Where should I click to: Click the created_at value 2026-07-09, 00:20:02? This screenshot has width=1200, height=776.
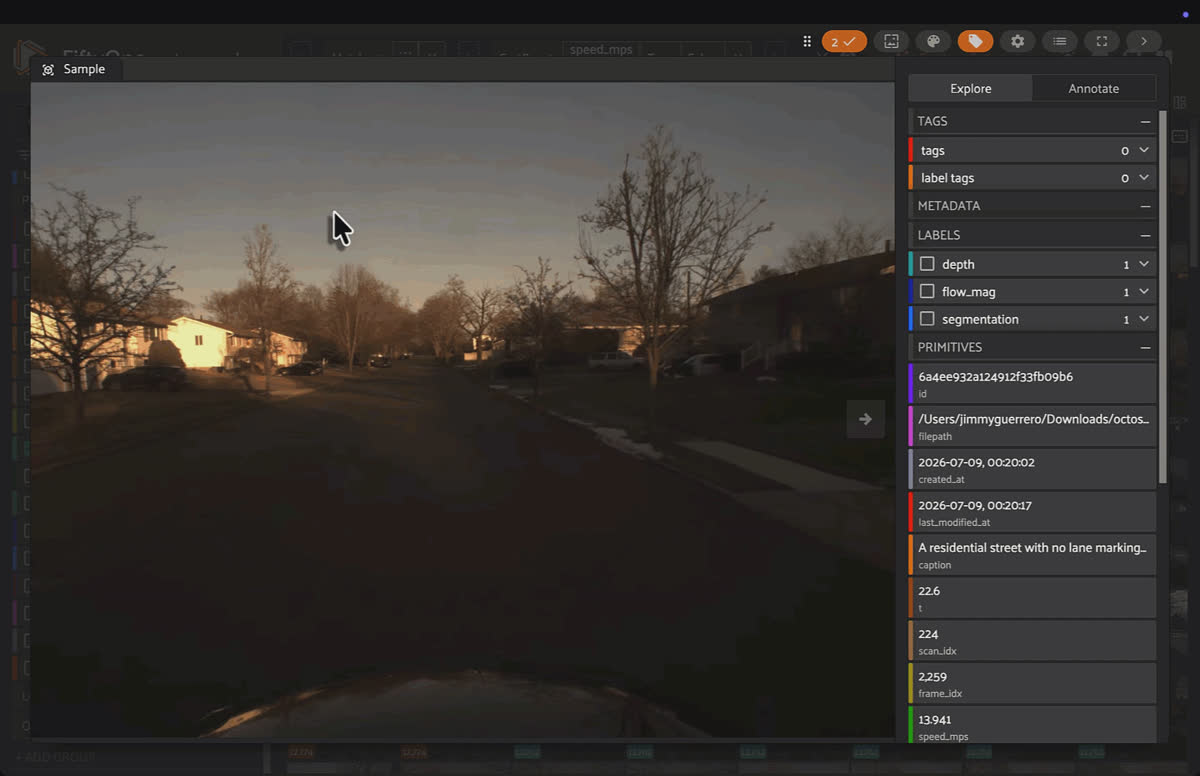point(976,463)
